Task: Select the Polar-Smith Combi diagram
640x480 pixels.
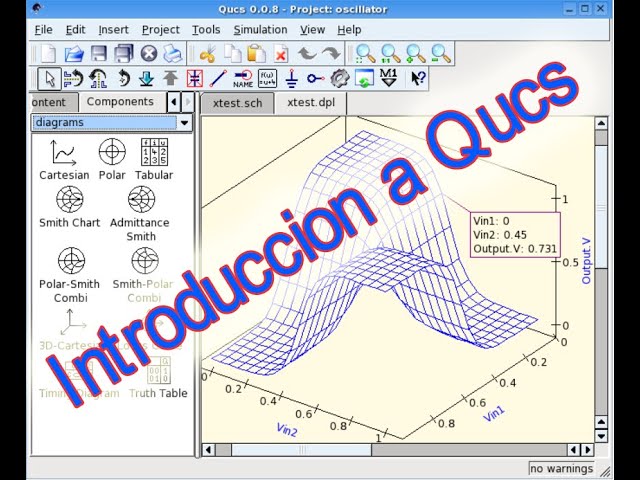Action: tap(70, 276)
